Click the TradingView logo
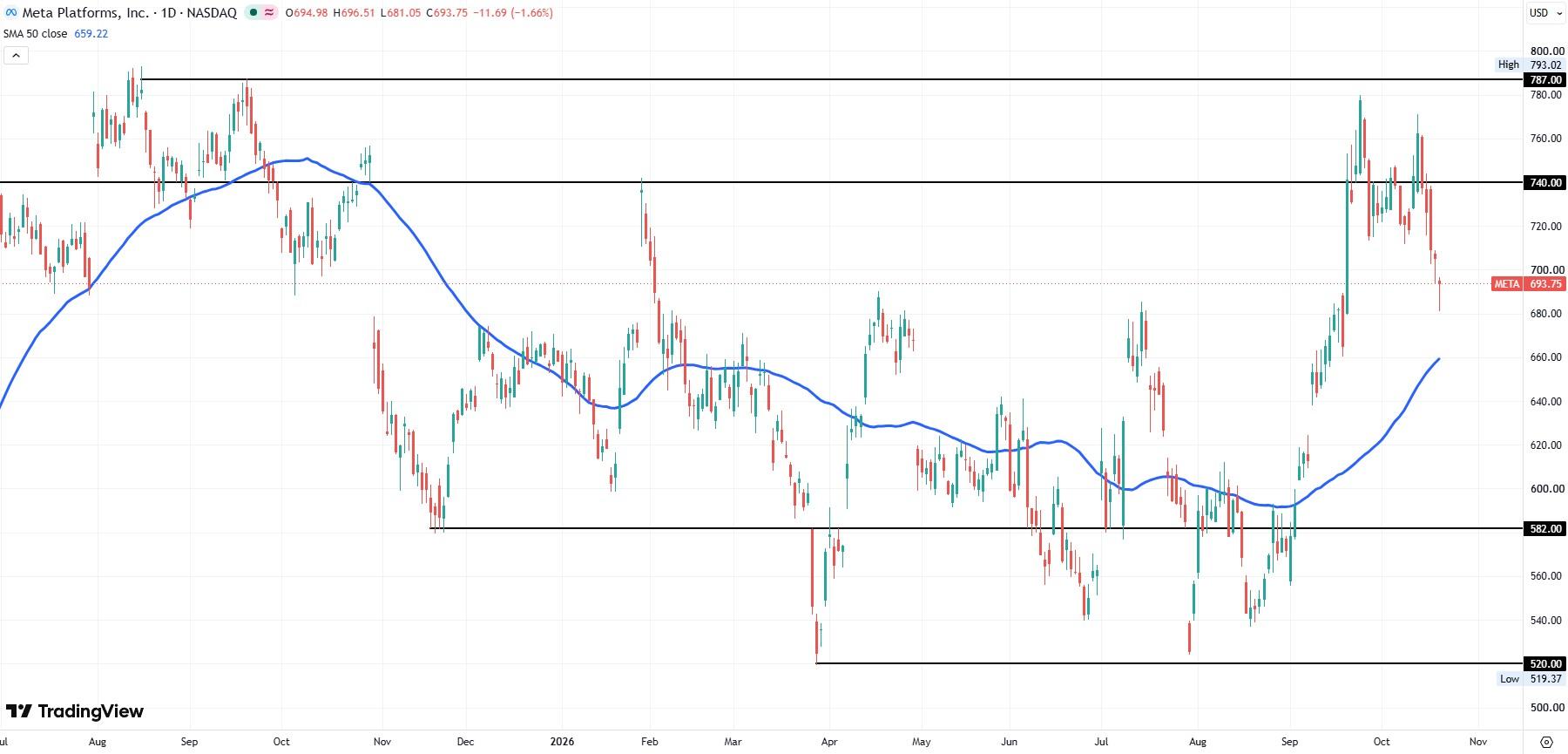The width and height of the screenshot is (1568, 754). click(x=75, y=711)
